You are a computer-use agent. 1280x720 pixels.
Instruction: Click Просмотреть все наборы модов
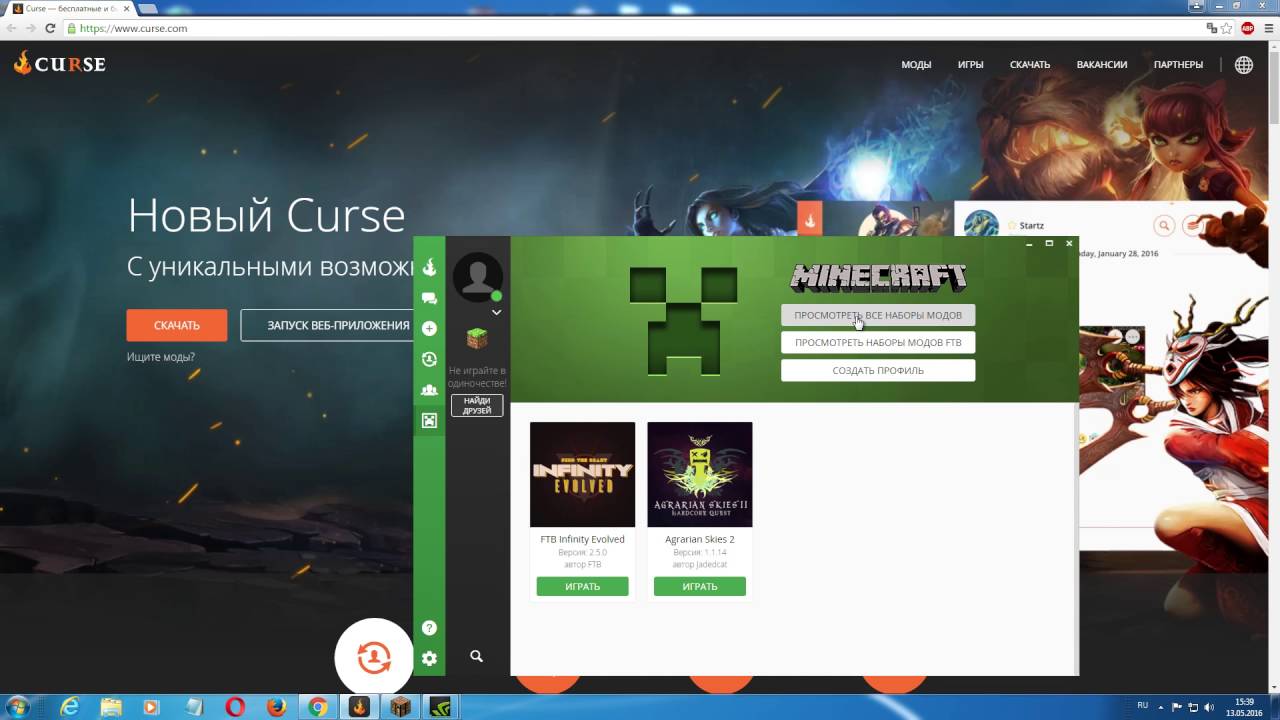878,315
